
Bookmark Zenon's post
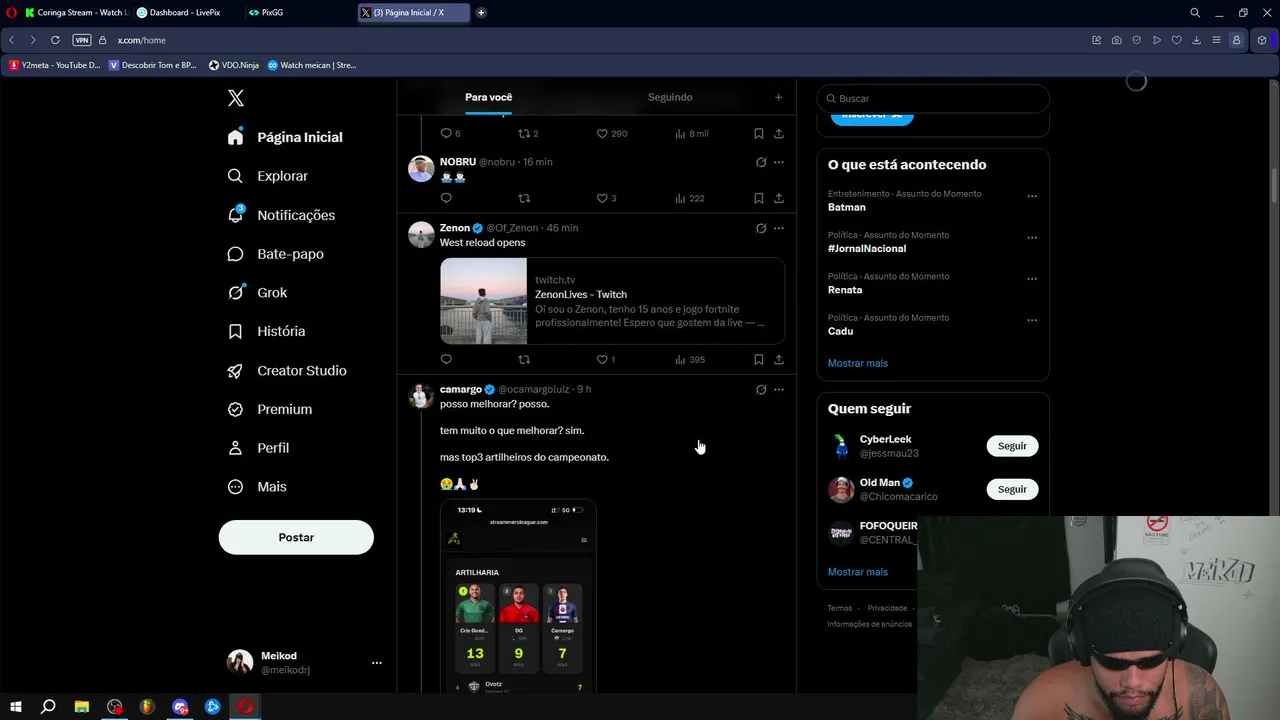(x=759, y=359)
